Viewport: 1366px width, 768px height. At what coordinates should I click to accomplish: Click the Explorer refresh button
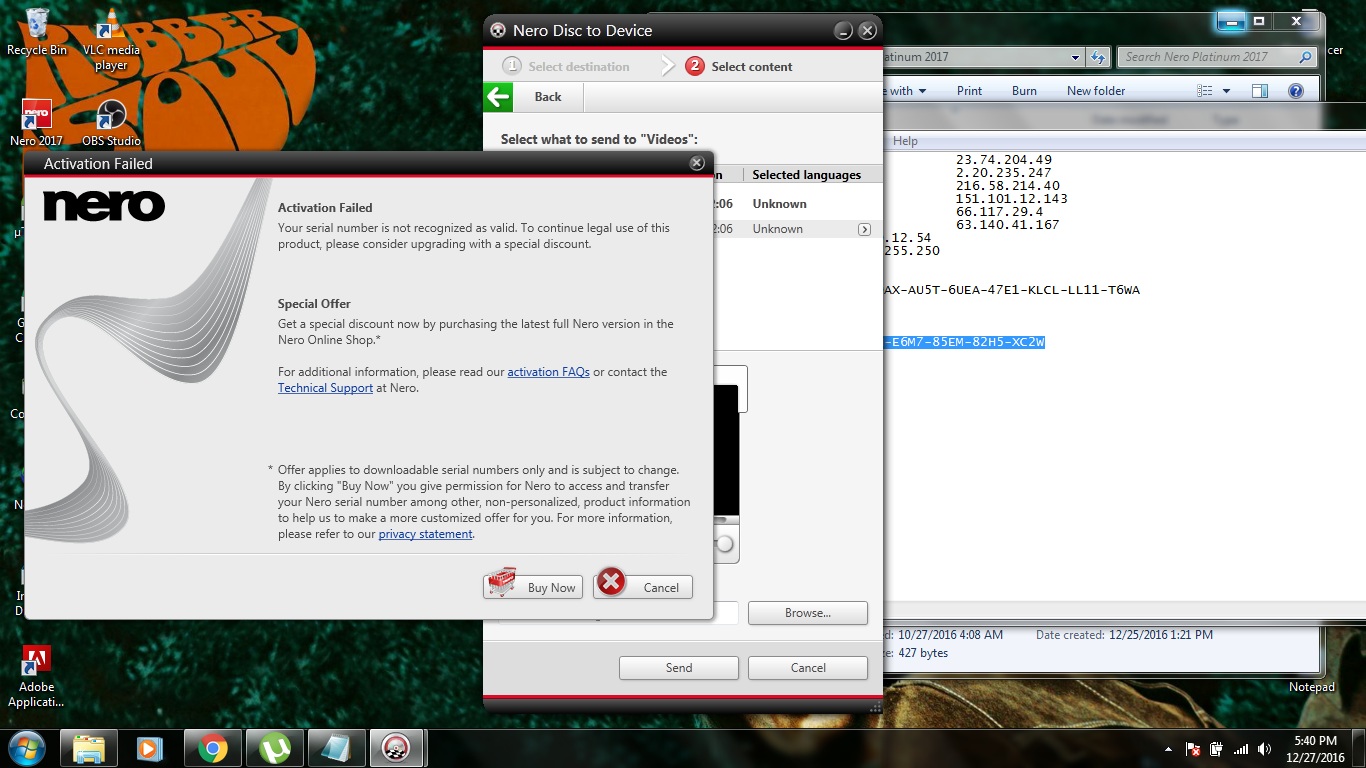(1098, 57)
